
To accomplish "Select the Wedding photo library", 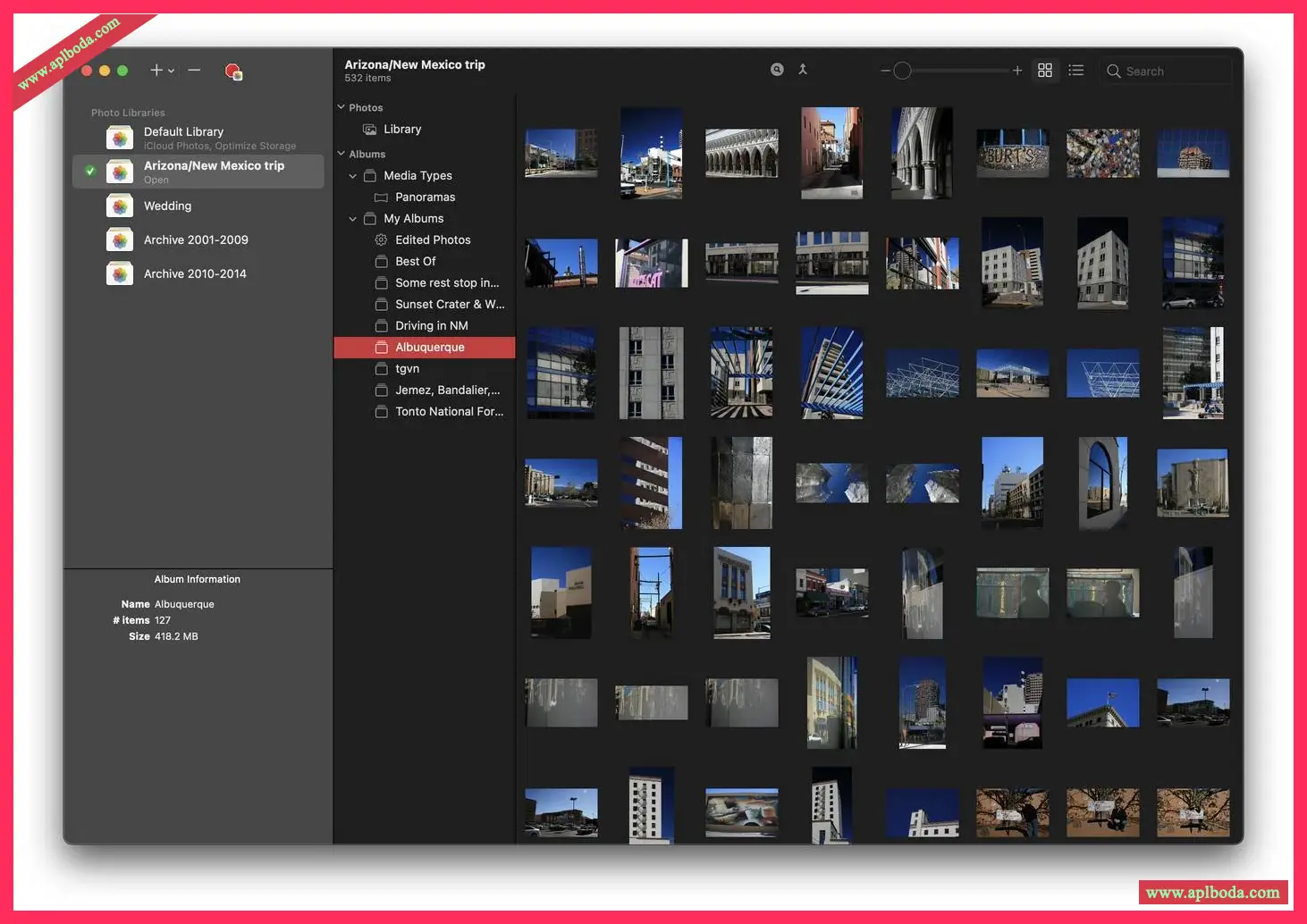I will 167,206.
